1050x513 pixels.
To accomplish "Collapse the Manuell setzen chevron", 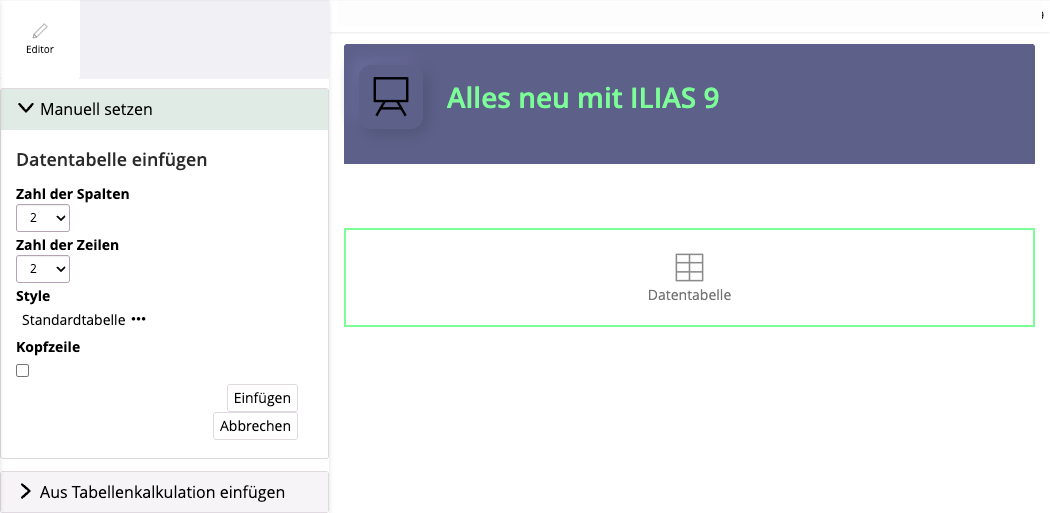I will pos(26,109).
